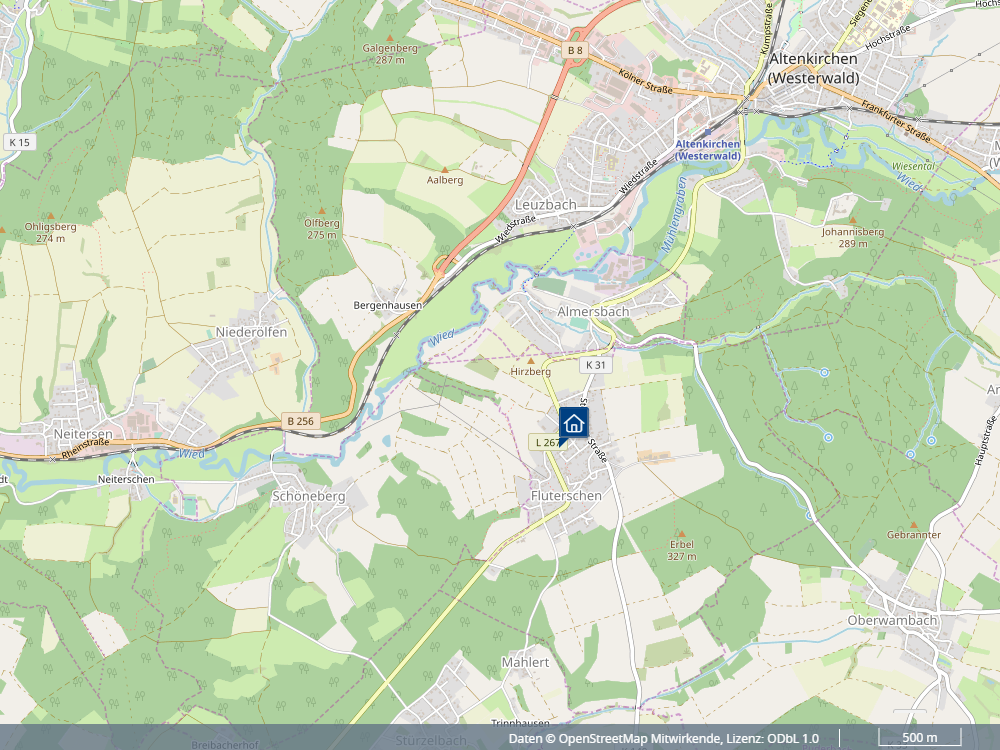Image resolution: width=1000 pixels, height=750 pixels.
Task: Click the Leuzbach place label
Action: [x=545, y=205]
